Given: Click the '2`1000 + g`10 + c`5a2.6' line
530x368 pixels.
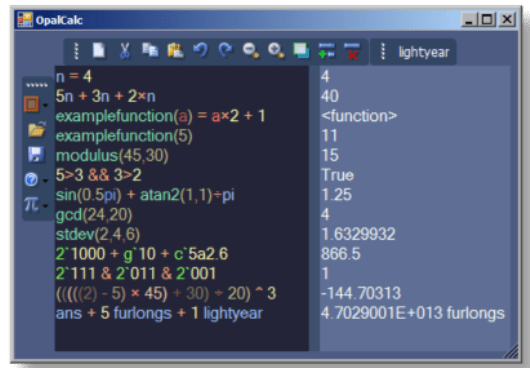Looking at the screenshot, I should [x=142, y=254].
